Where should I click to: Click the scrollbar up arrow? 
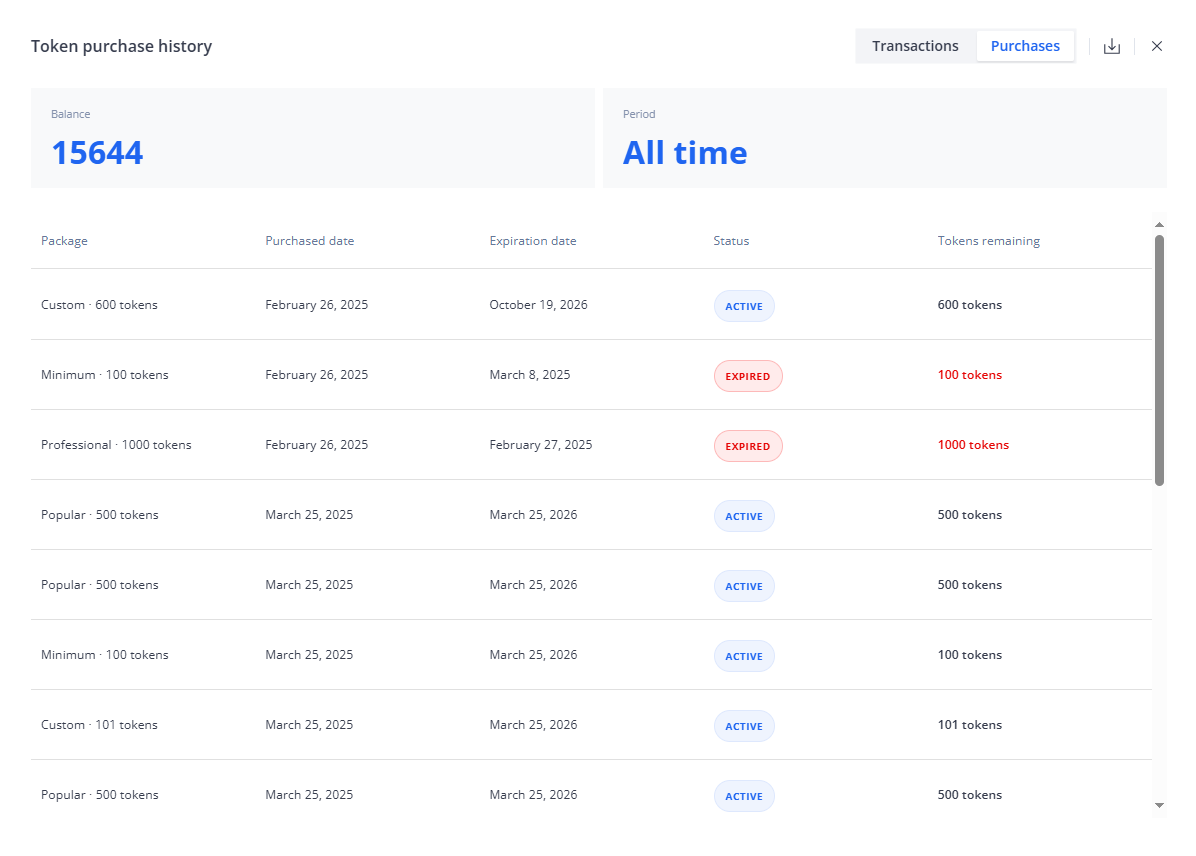pyautogui.click(x=1159, y=225)
